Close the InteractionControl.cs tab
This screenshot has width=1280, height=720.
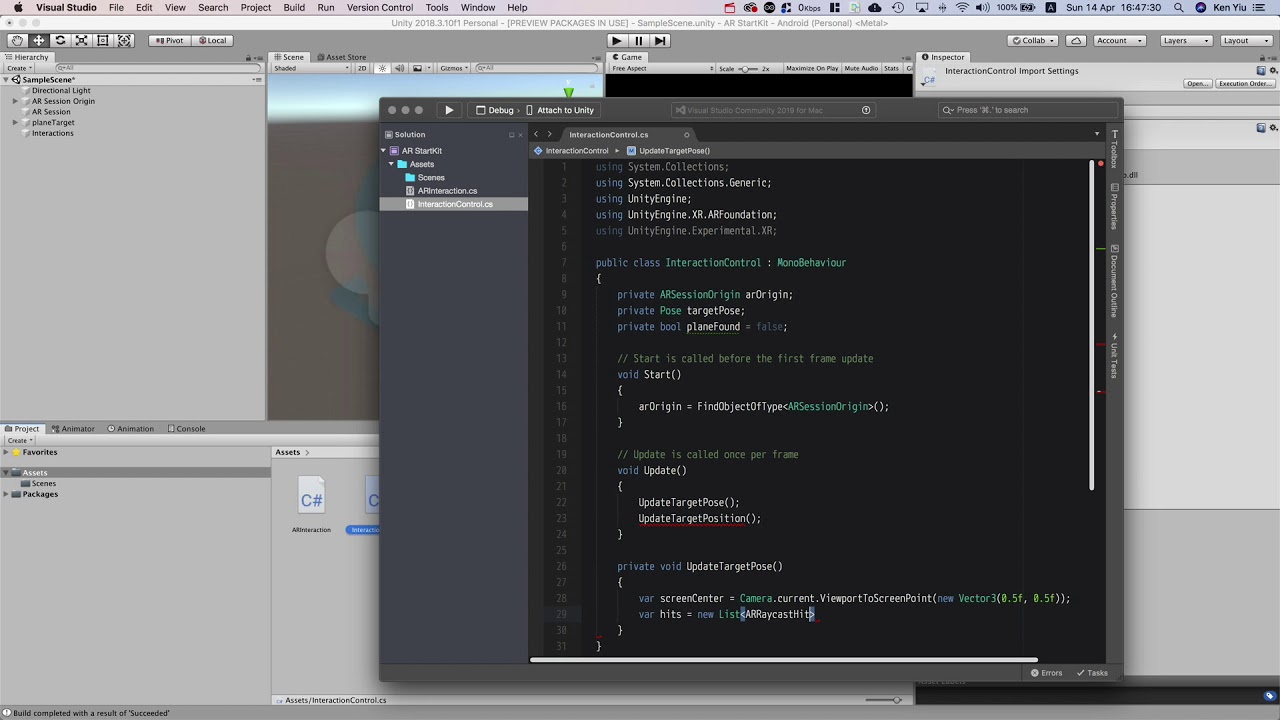[686, 134]
